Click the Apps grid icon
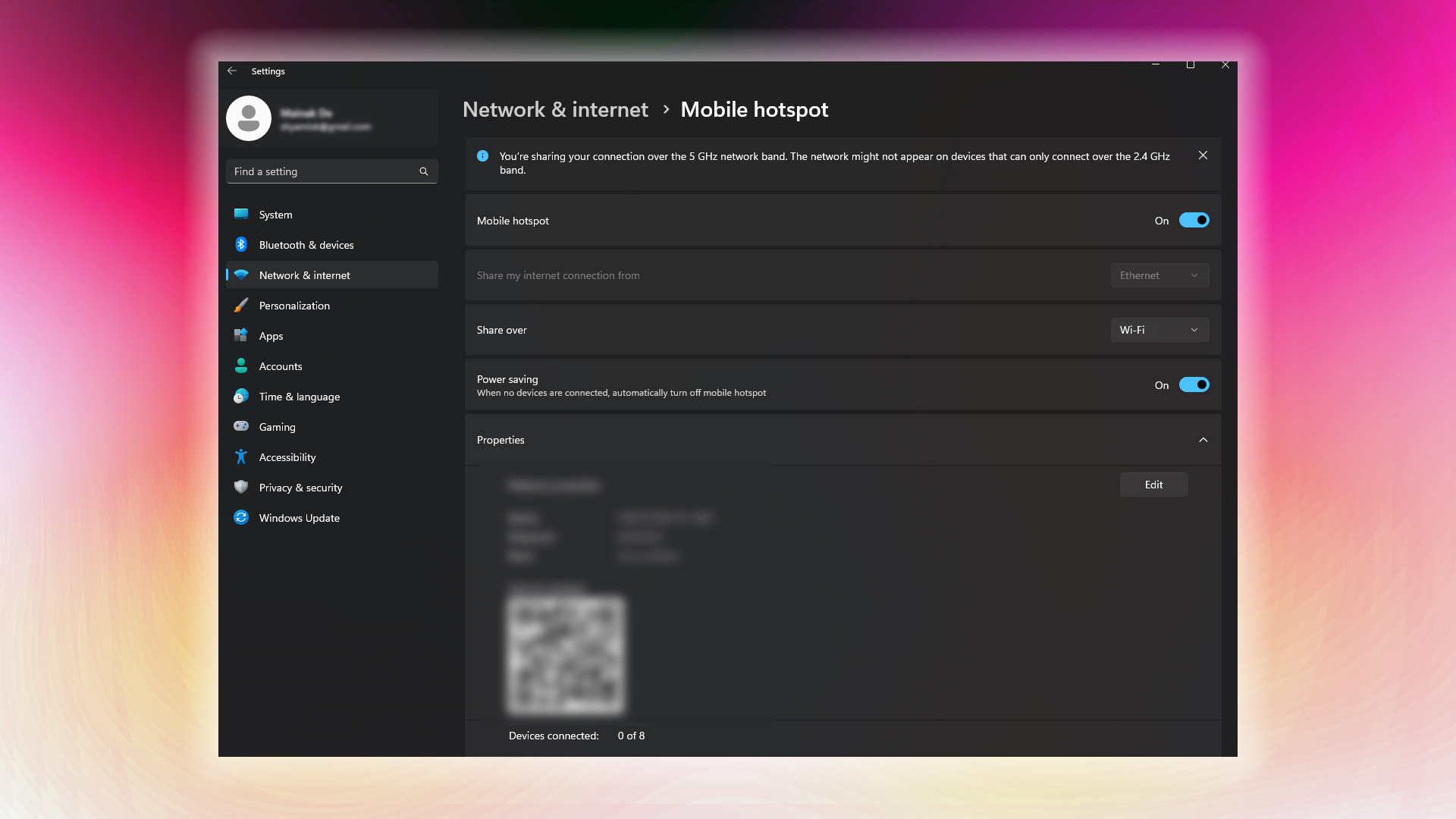1456x819 pixels. tap(241, 335)
